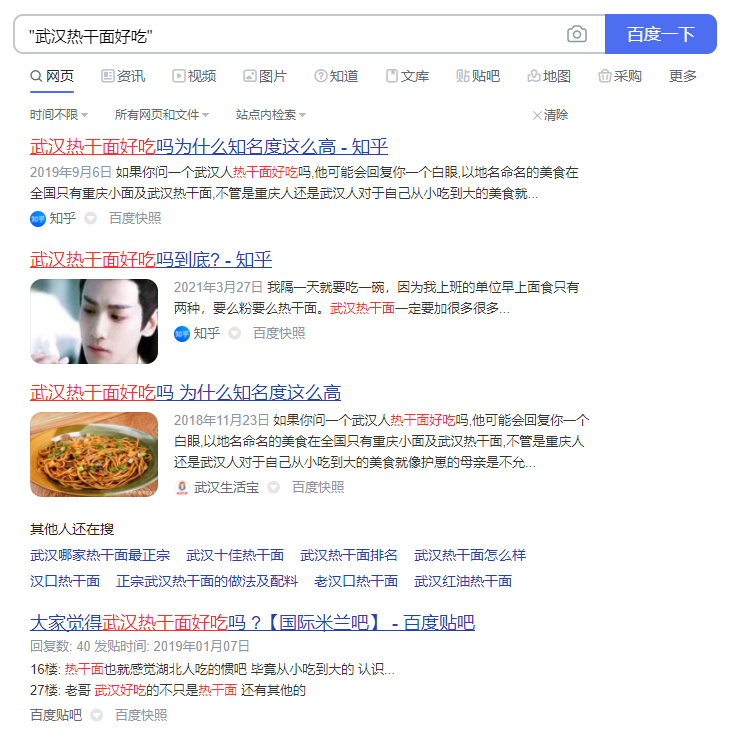Expand the 站点内检索 site search dropdown

[x=271, y=115]
